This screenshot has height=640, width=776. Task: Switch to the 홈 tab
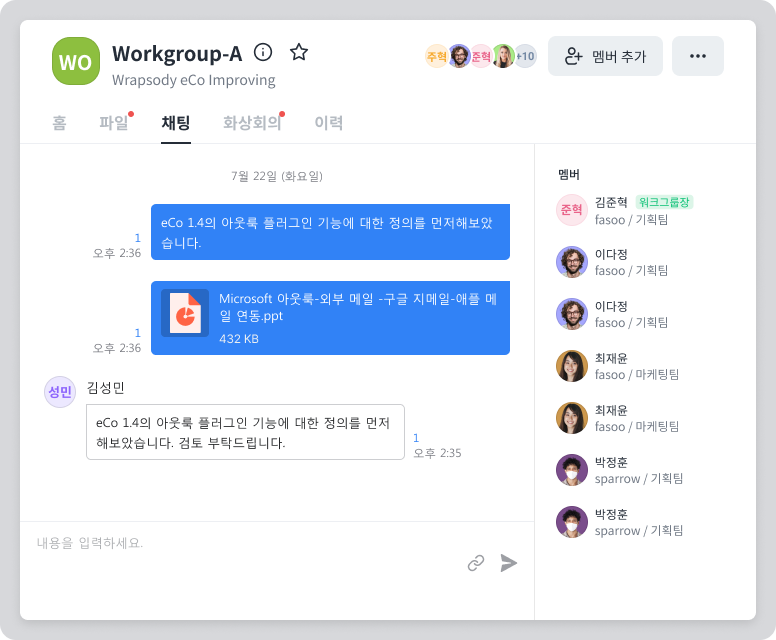pyautogui.click(x=59, y=122)
